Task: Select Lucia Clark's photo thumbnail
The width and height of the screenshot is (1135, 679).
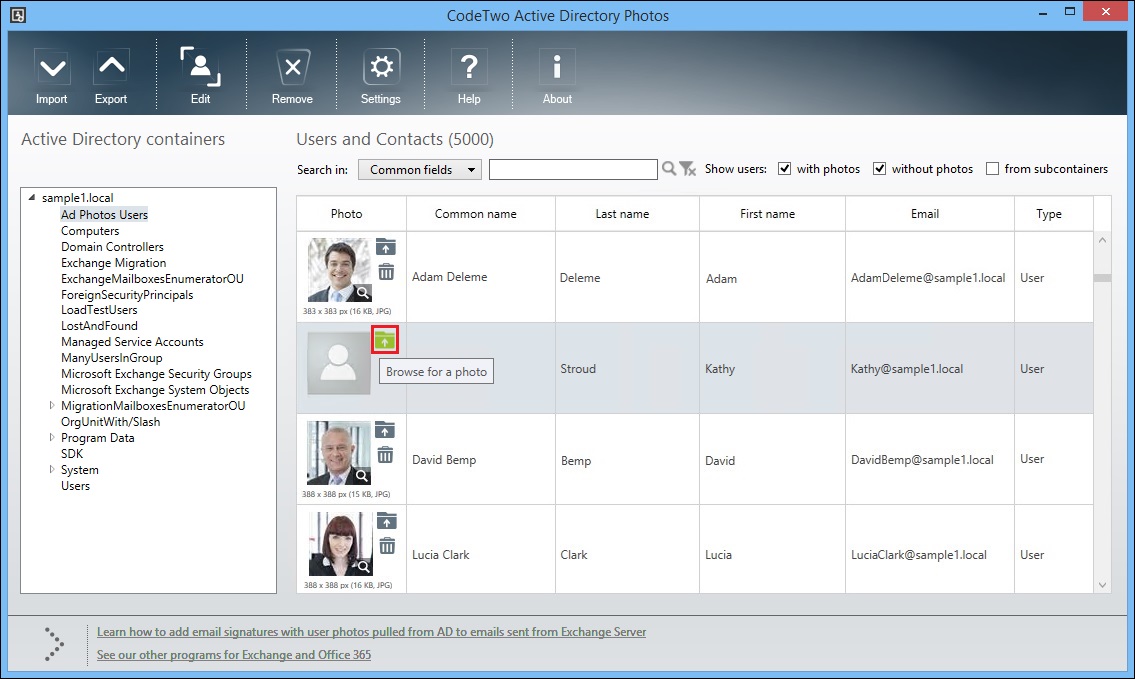Action: pos(340,544)
